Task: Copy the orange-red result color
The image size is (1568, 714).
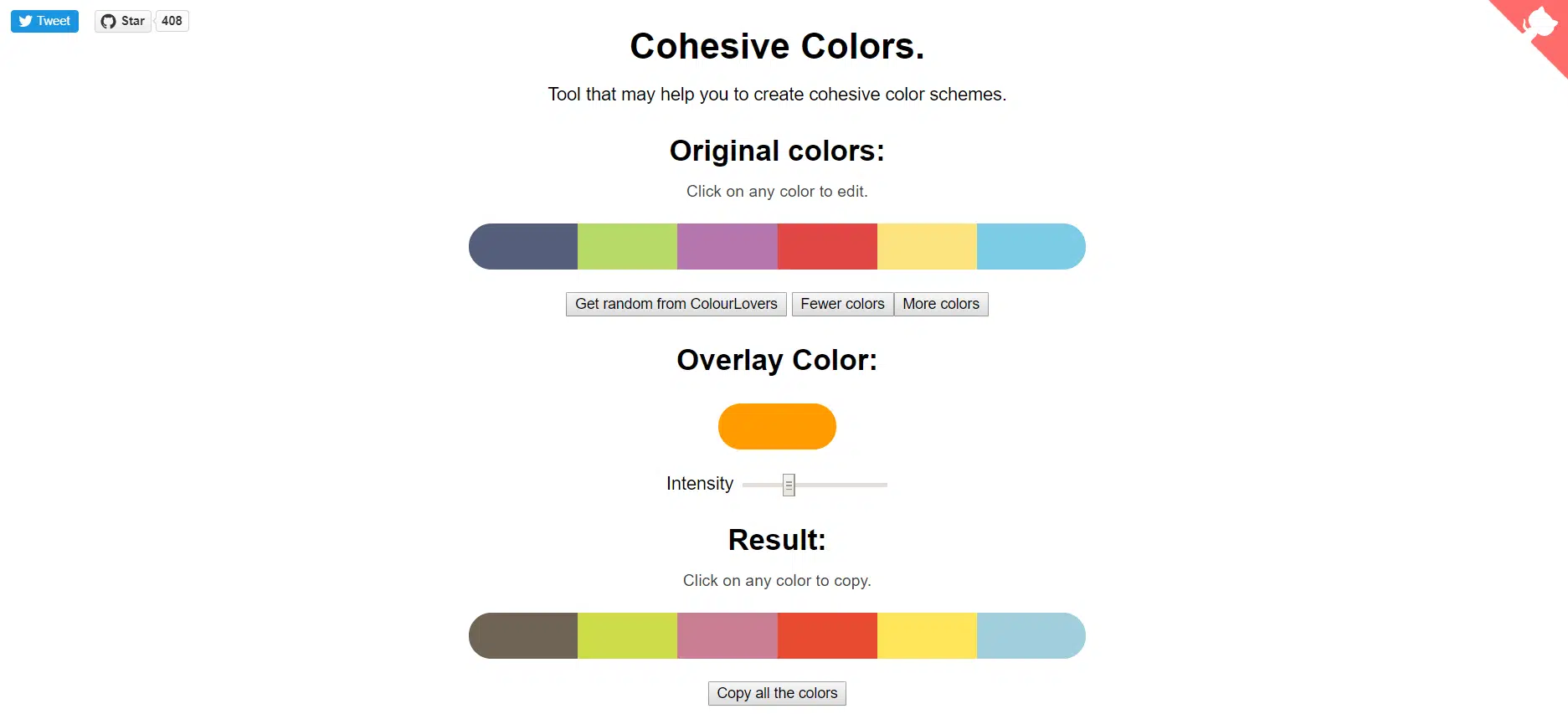Action: click(x=827, y=635)
